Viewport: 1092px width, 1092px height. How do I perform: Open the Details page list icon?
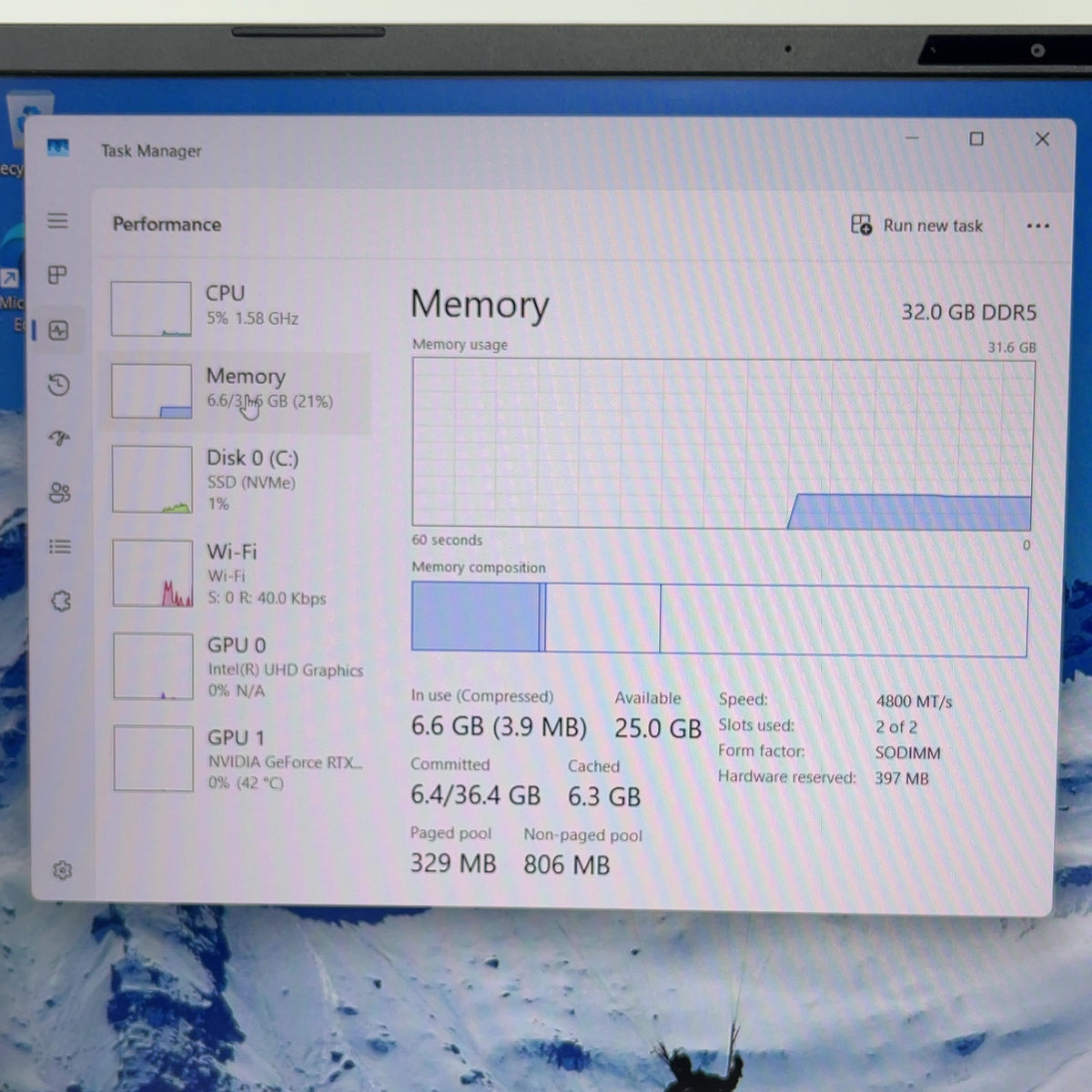click(60, 547)
